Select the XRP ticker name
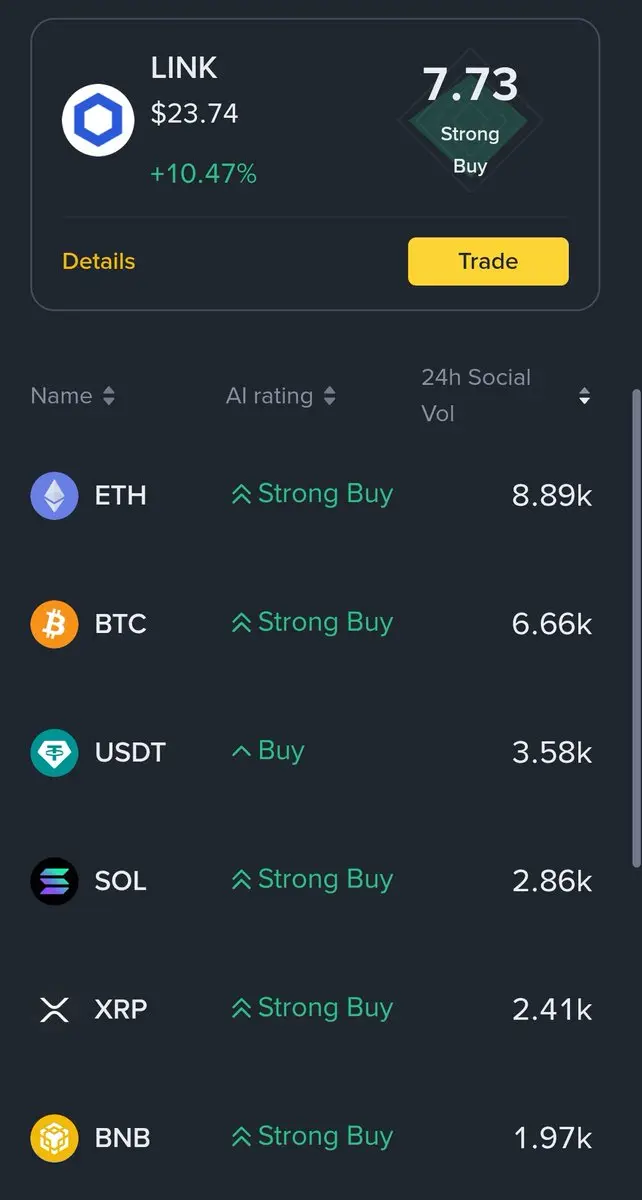The width and height of the screenshot is (642, 1200). pyautogui.click(x=122, y=1009)
